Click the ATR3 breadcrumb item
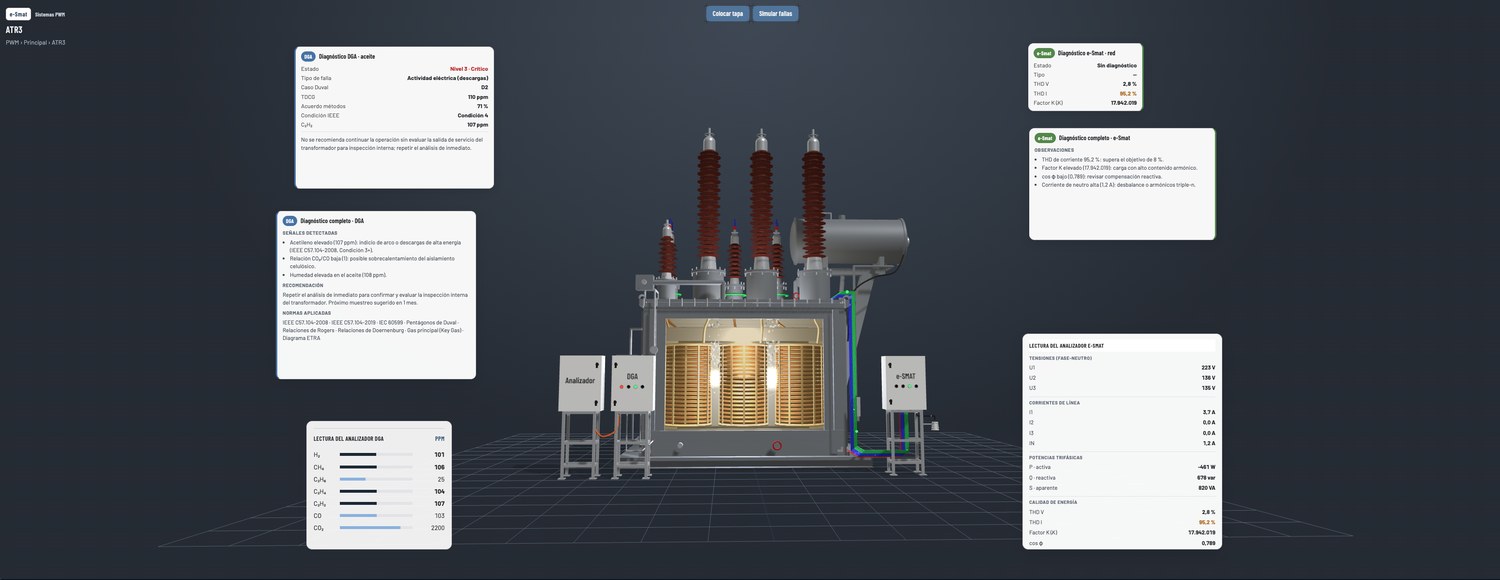 tap(59, 43)
